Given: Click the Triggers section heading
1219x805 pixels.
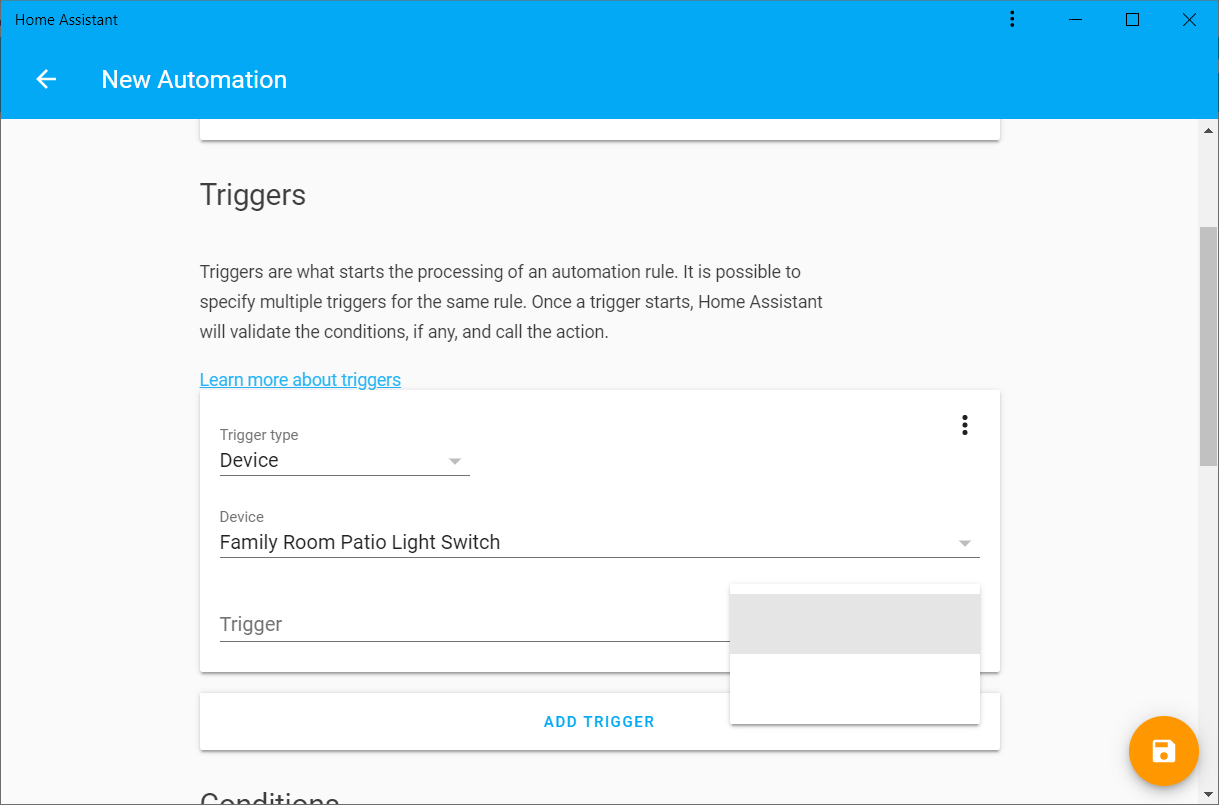Looking at the screenshot, I should click(253, 195).
